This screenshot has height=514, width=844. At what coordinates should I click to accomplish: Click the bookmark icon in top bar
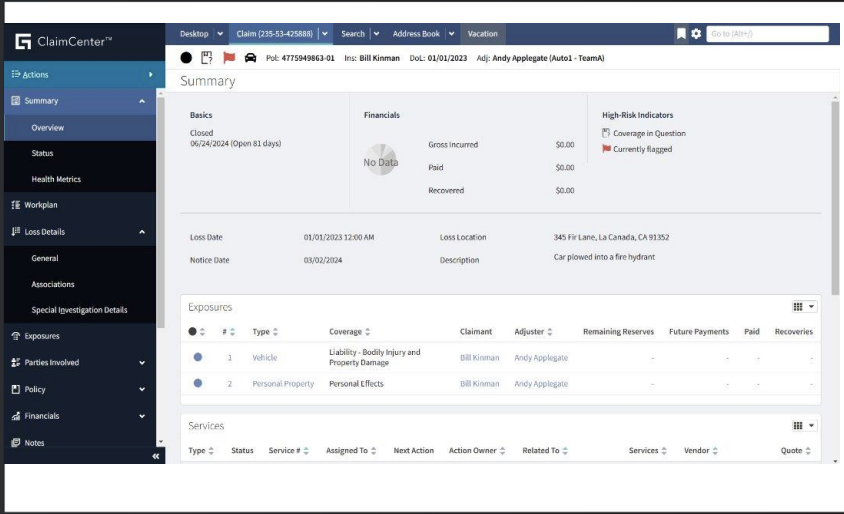pyautogui.click(x=681, y=34)
